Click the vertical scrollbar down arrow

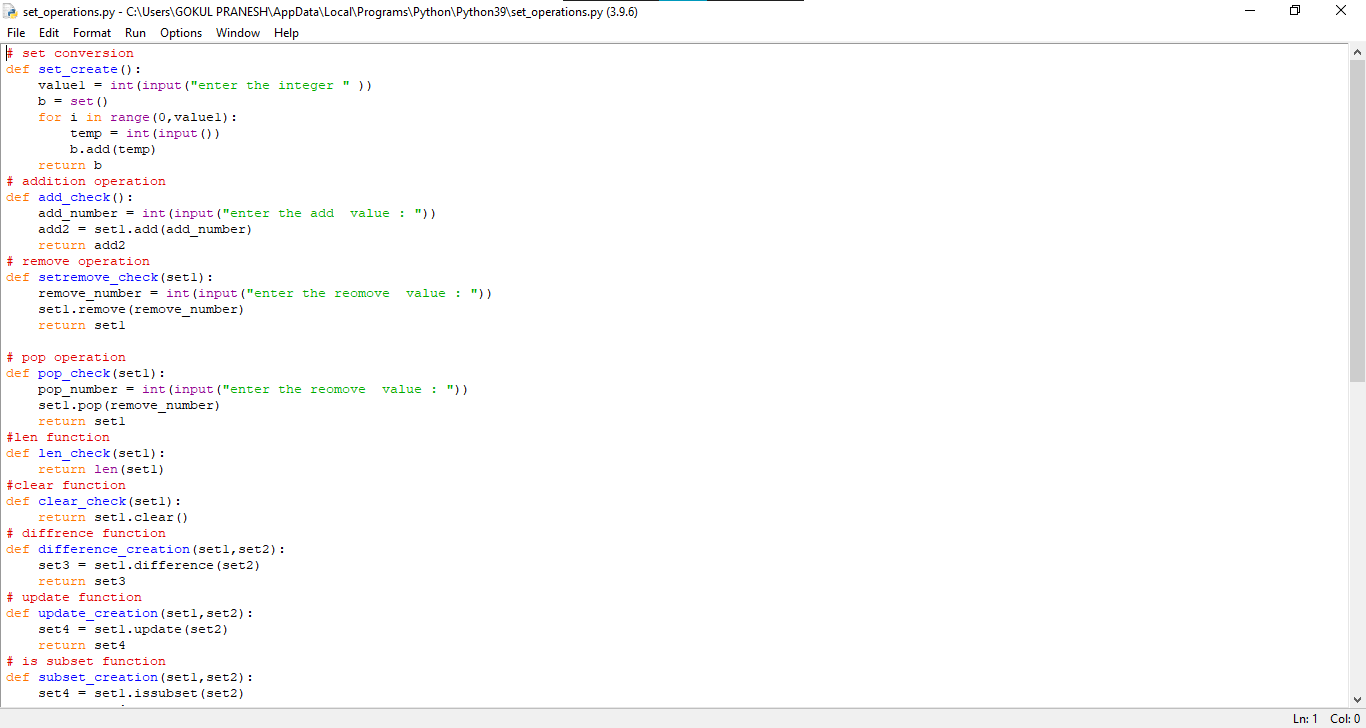click(1357, 699)
